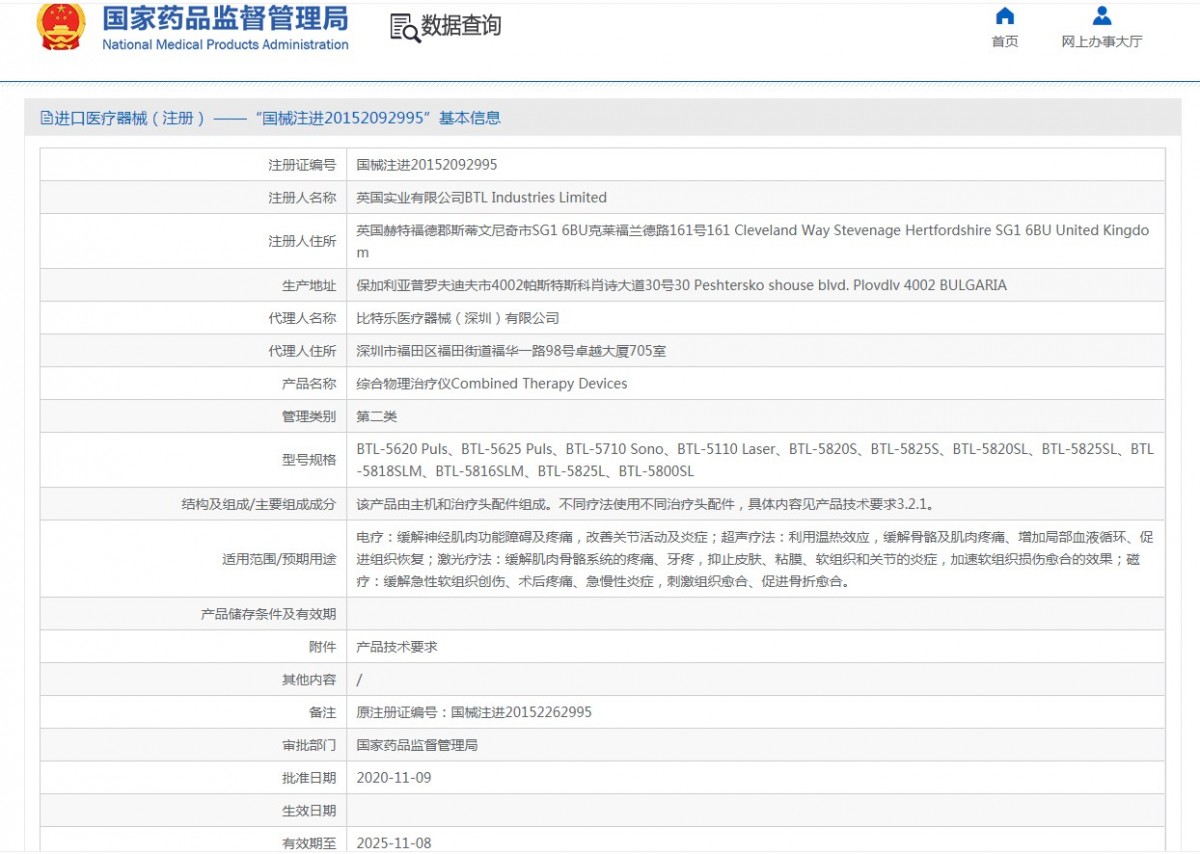This screenshot has width=1200, height=854.
Task: Open the 网上办事大厅 text link
Action: [1101, 42]
